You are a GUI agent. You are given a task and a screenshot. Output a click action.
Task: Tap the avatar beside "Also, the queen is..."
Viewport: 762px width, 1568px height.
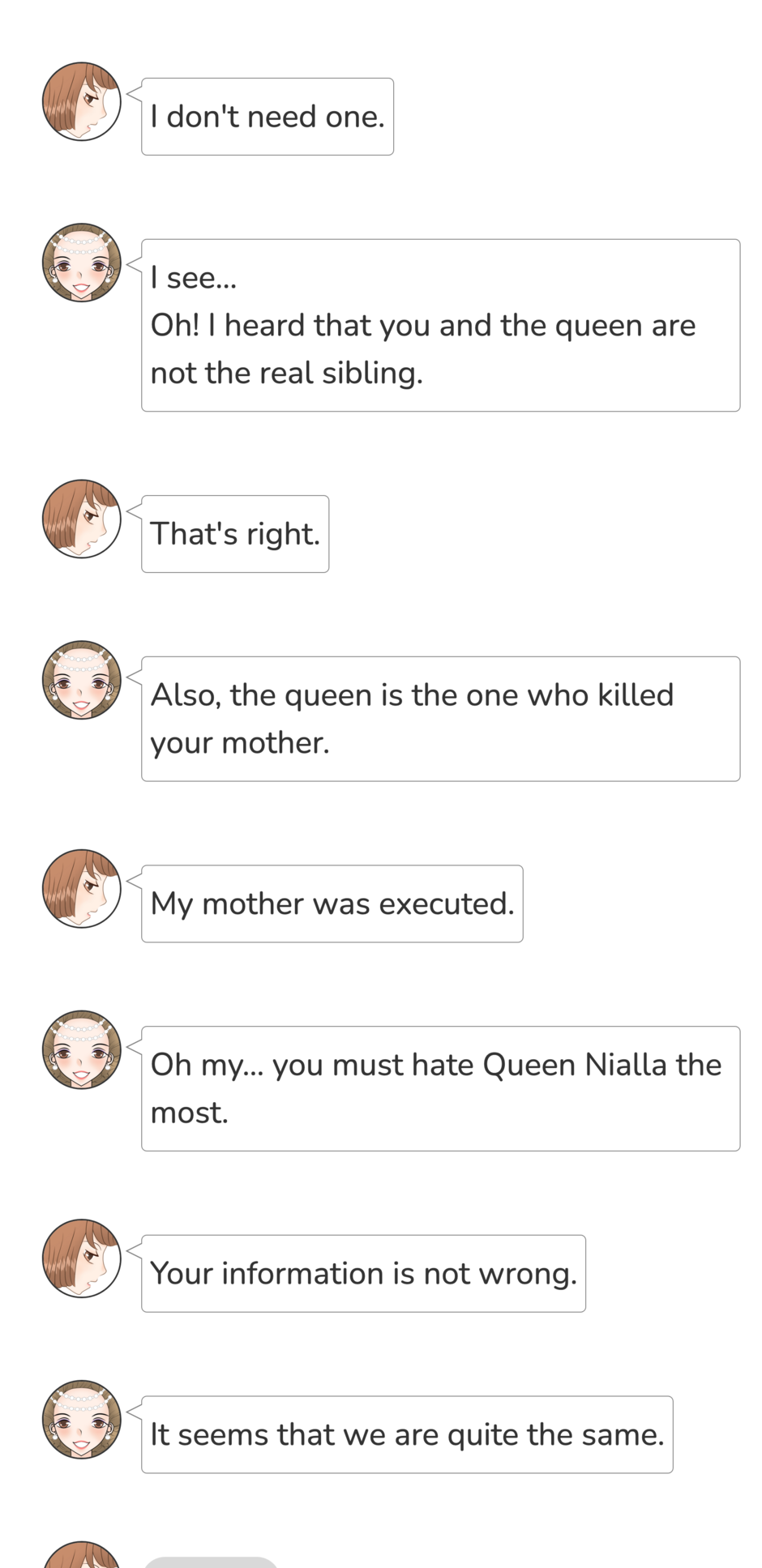click(81, 680)
